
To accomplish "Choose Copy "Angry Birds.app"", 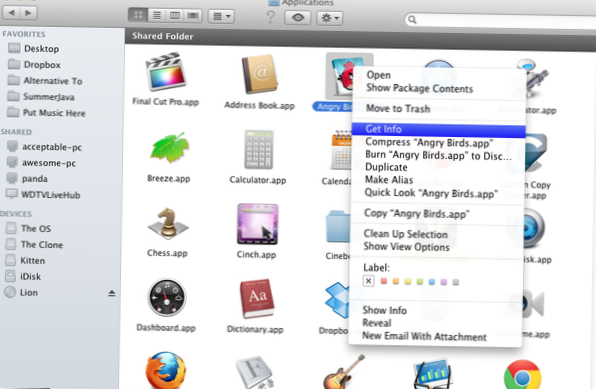I will [416, 213].
